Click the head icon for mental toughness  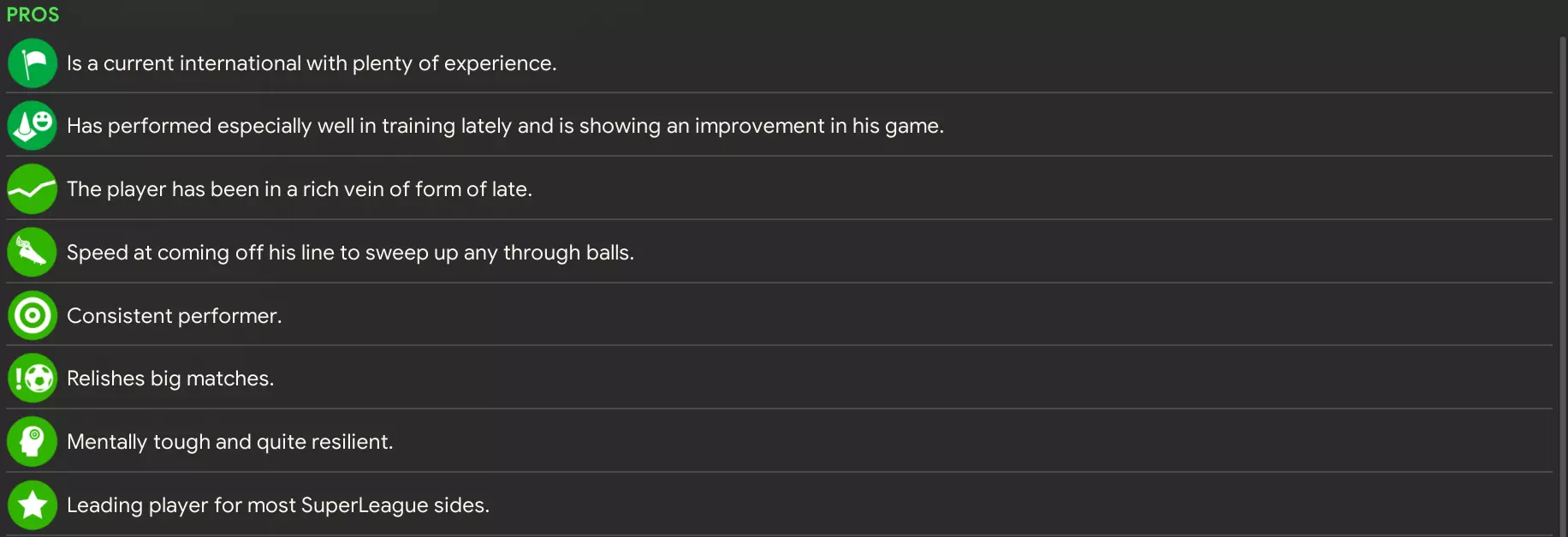point(33,442)
